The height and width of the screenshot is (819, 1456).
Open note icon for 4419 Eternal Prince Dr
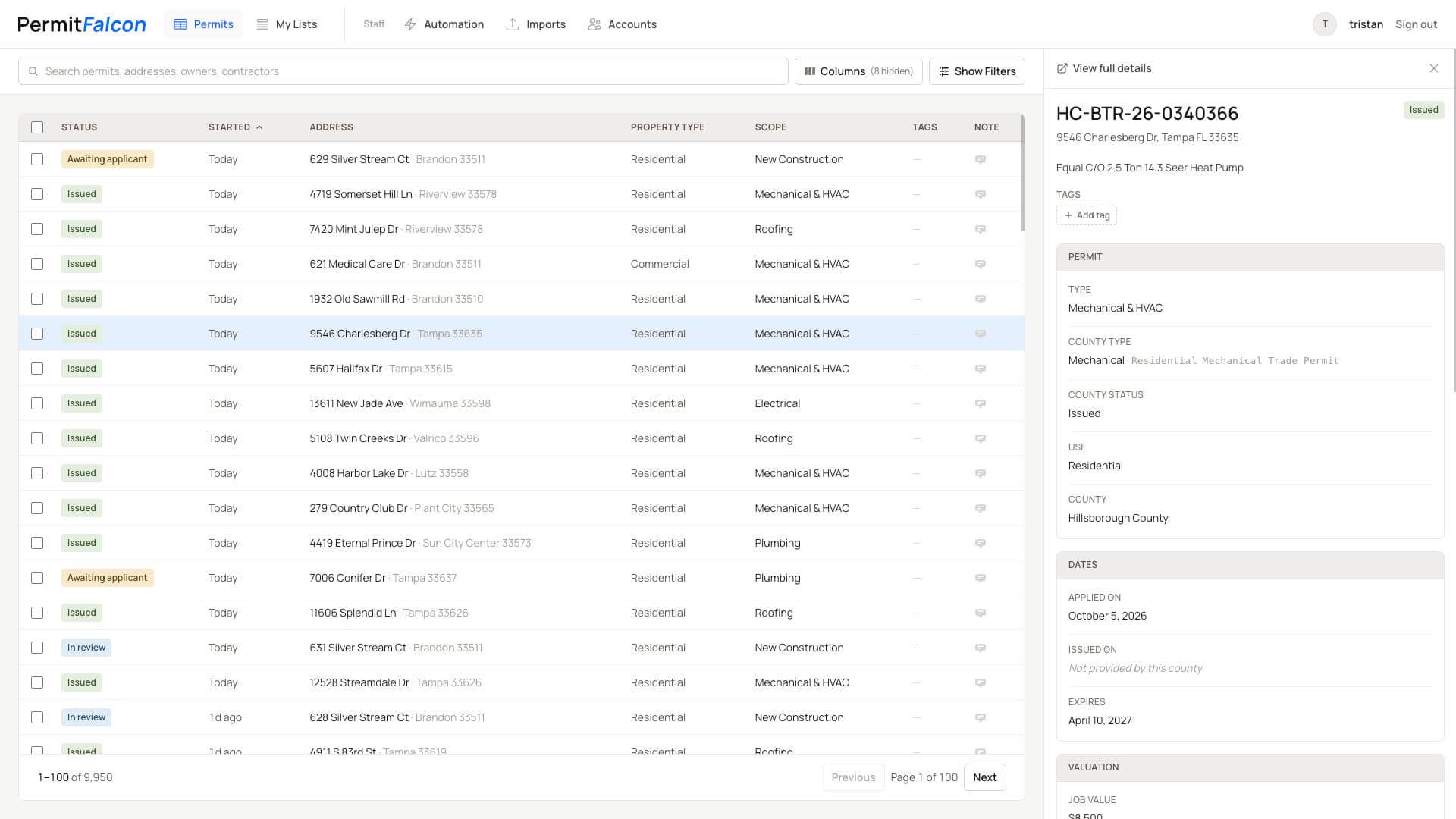click(x=980, y=543)
